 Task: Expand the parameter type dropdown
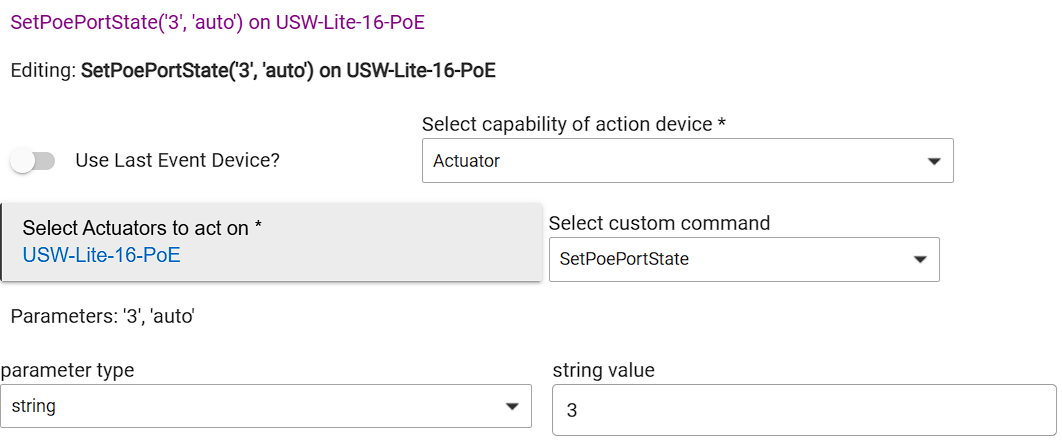(x=265, y=406)
